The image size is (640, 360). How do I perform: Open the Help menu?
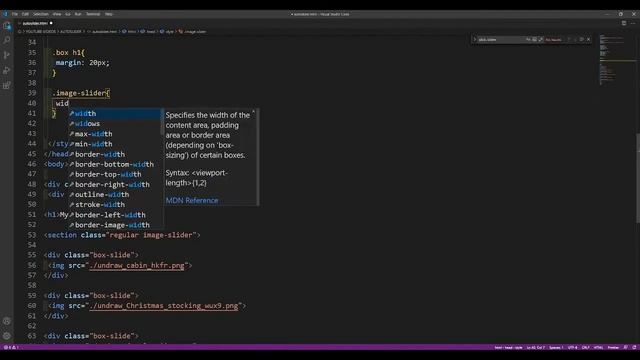tap(109, 14)
